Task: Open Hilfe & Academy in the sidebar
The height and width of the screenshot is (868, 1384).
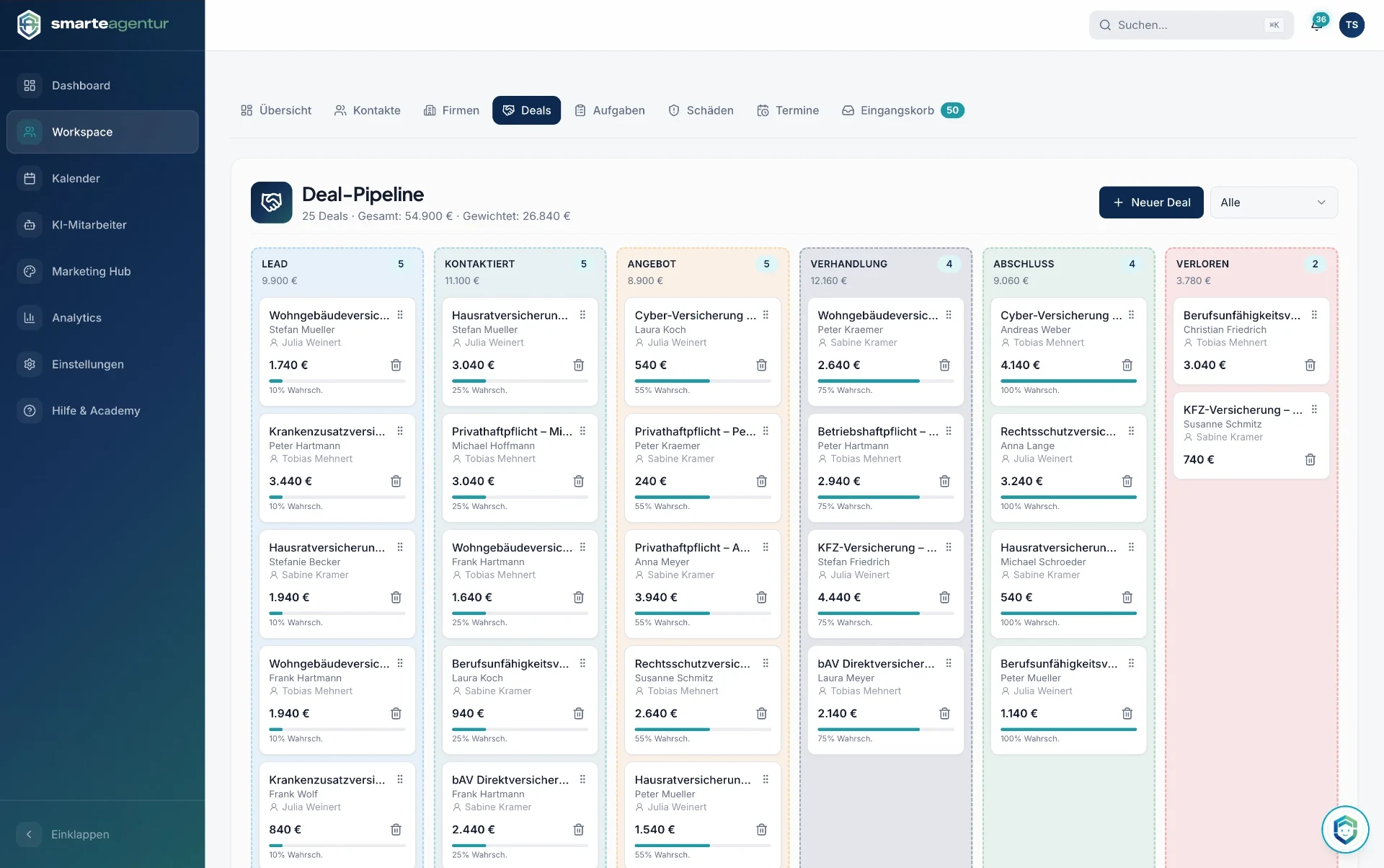Action: pos(102,411)
